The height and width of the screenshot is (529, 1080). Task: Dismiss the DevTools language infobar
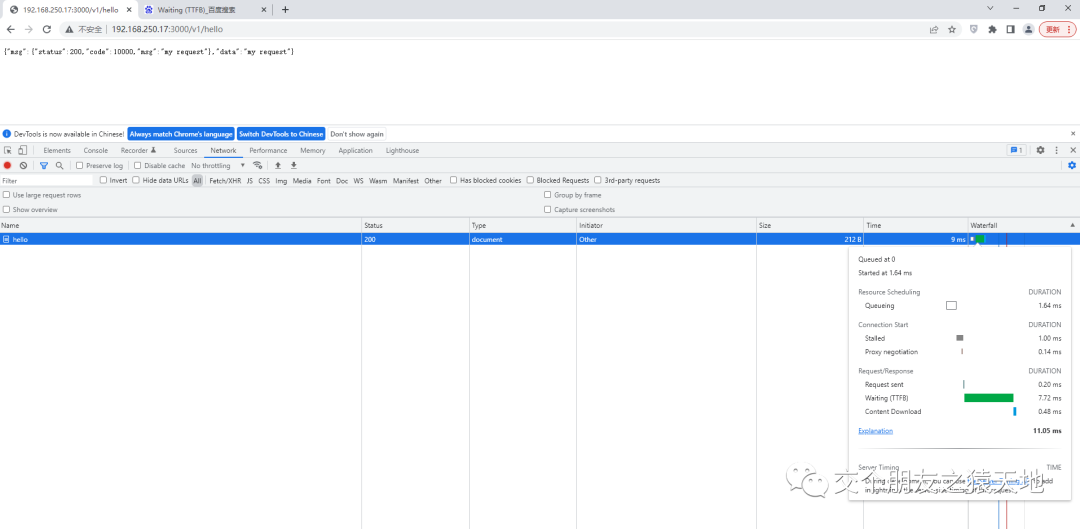tap(1072, 134)
